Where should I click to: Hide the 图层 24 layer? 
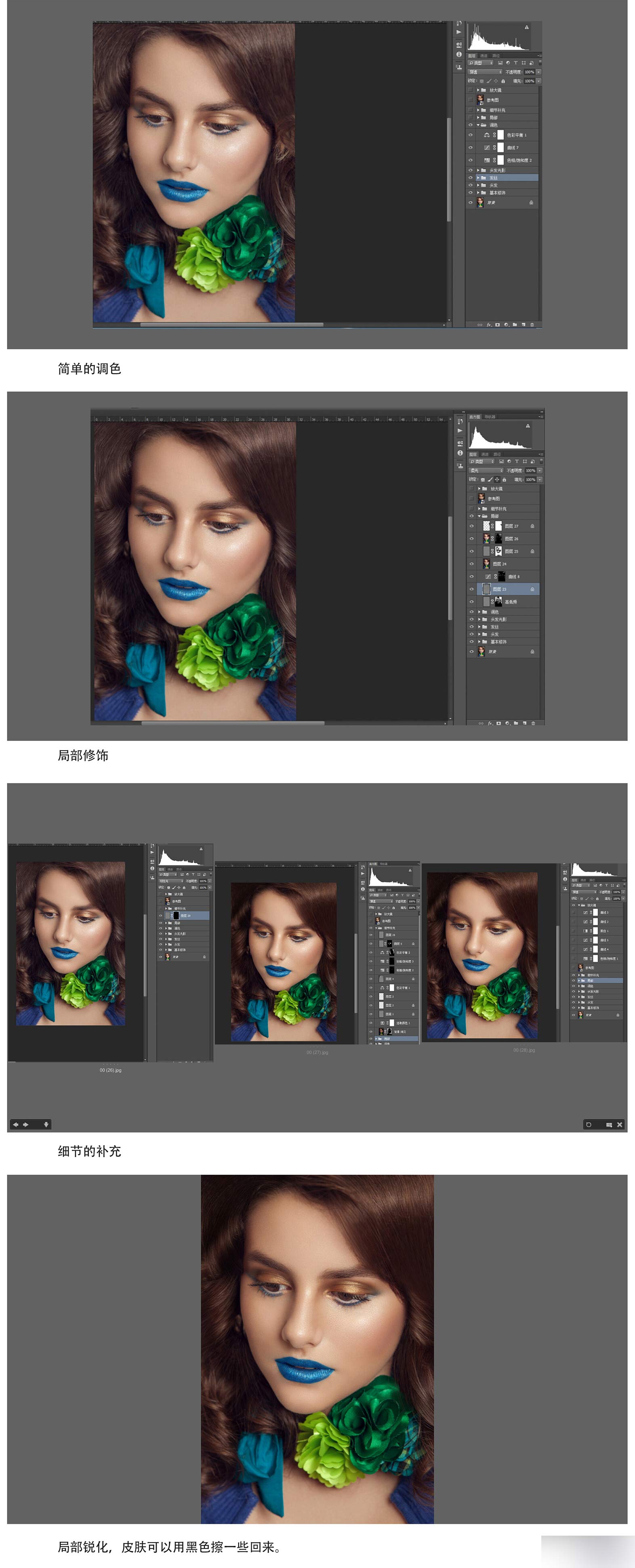point(471,563)
